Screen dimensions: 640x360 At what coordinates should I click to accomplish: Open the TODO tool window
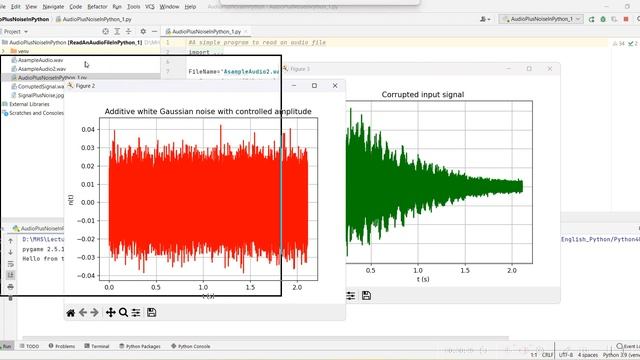tap(29, 346)
